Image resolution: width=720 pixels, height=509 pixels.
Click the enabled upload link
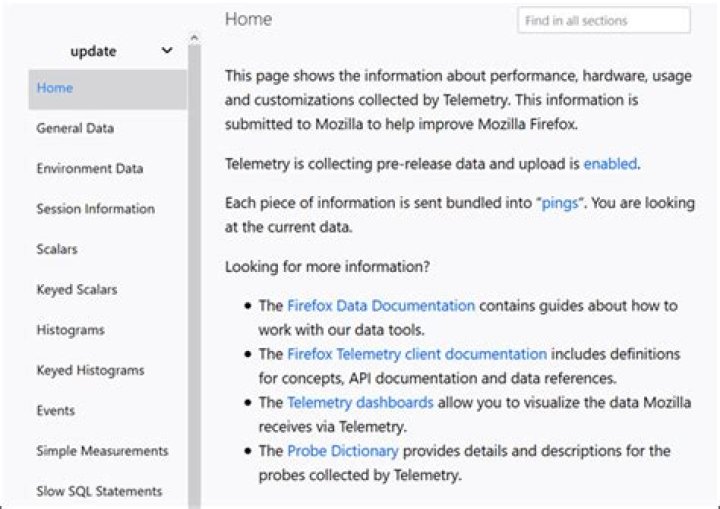click(610, 164)
